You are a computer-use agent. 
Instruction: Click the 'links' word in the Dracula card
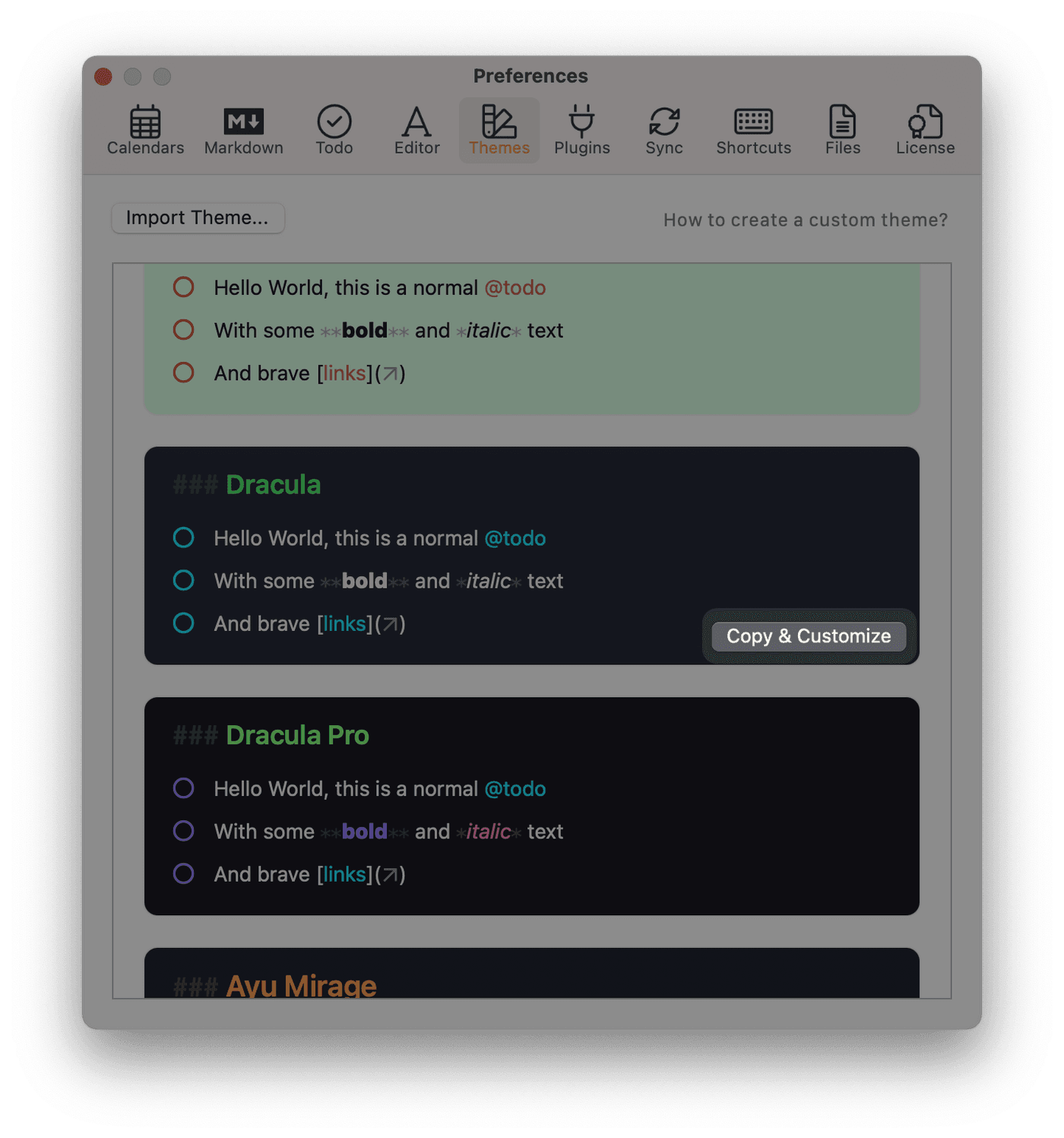344,623
